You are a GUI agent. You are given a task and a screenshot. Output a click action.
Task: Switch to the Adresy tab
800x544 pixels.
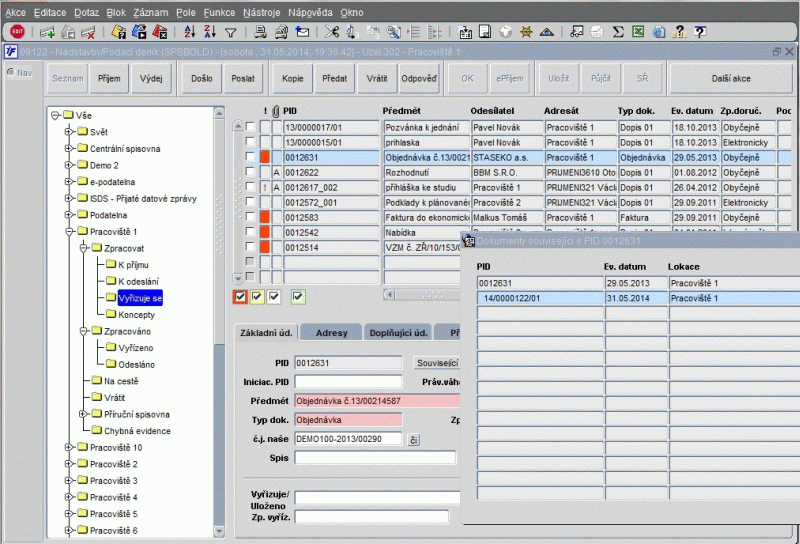[x=331, y=332]
